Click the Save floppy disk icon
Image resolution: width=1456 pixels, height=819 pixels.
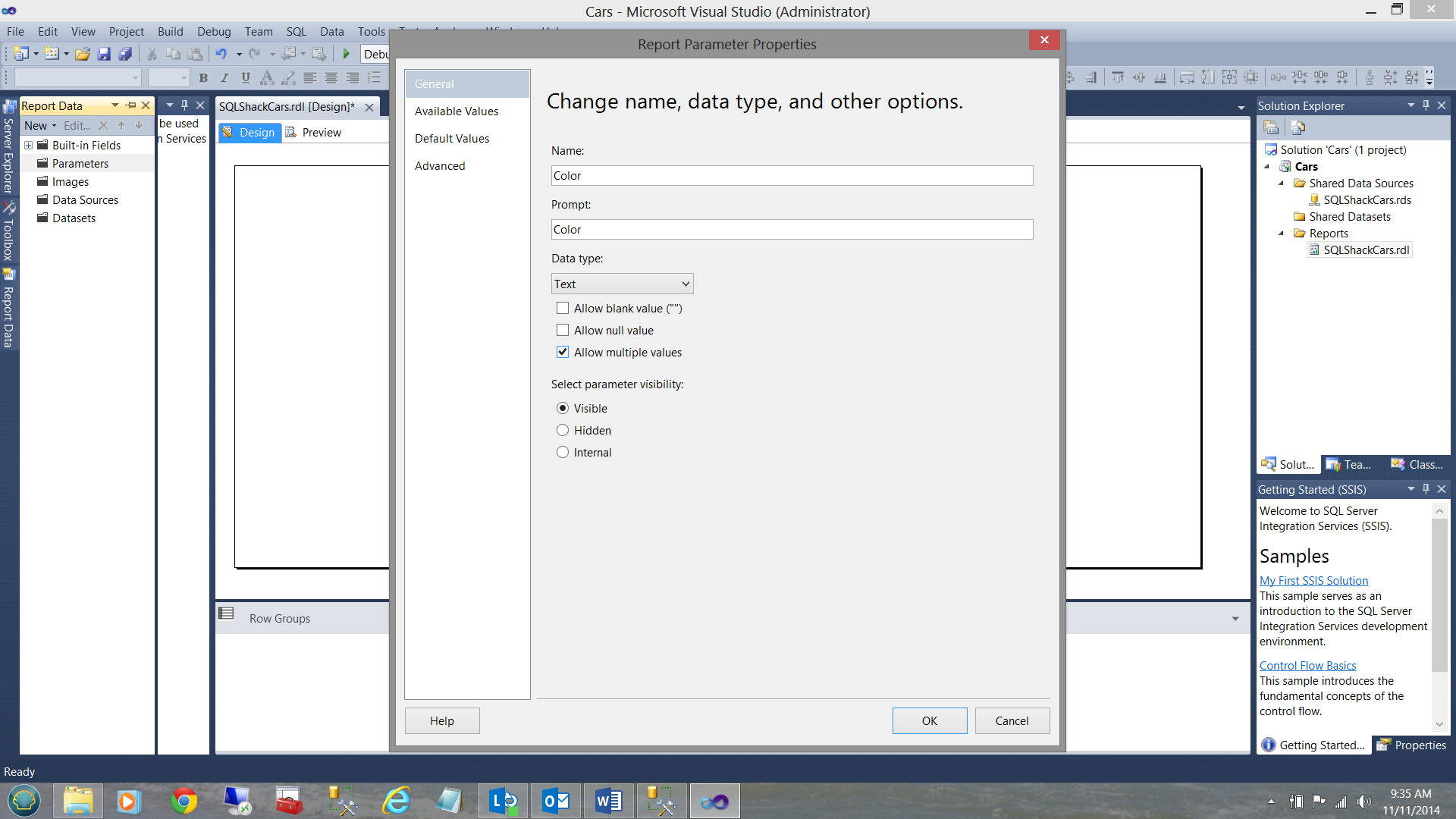(x=104, y=54)
